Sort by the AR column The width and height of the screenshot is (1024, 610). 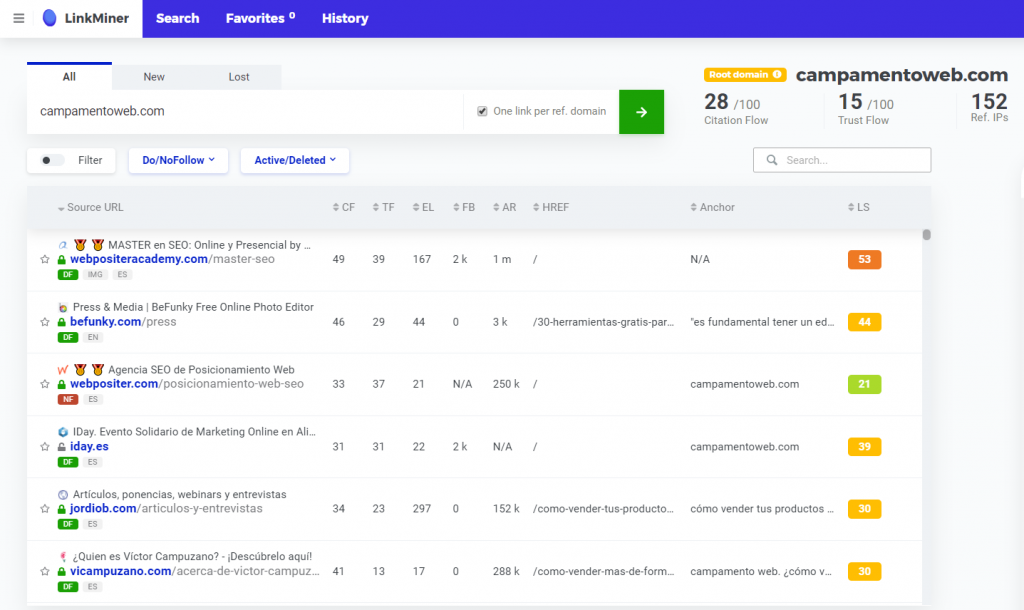point(504,207)
